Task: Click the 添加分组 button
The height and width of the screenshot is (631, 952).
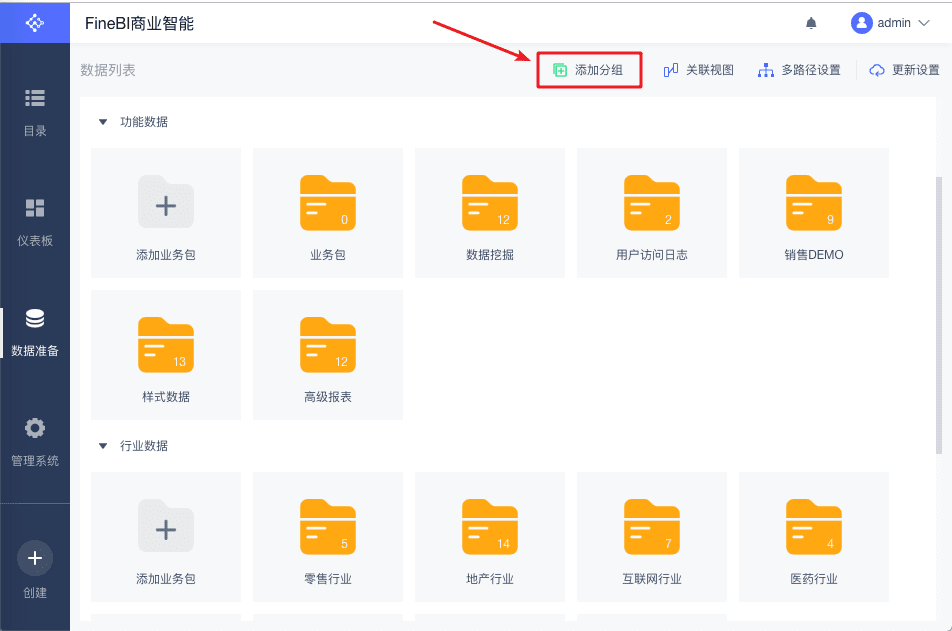Action: [x=588, y=70]
